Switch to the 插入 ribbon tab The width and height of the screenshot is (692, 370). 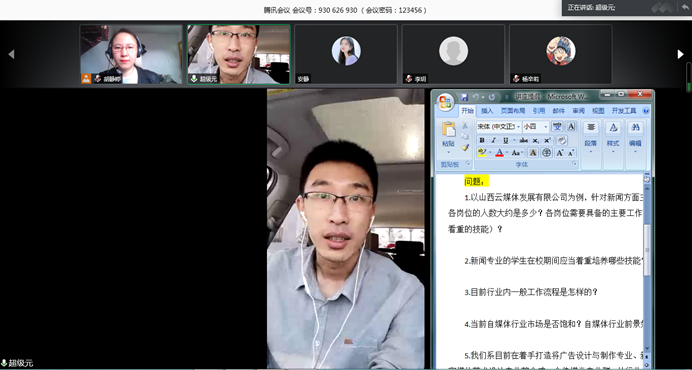point(487,111)
